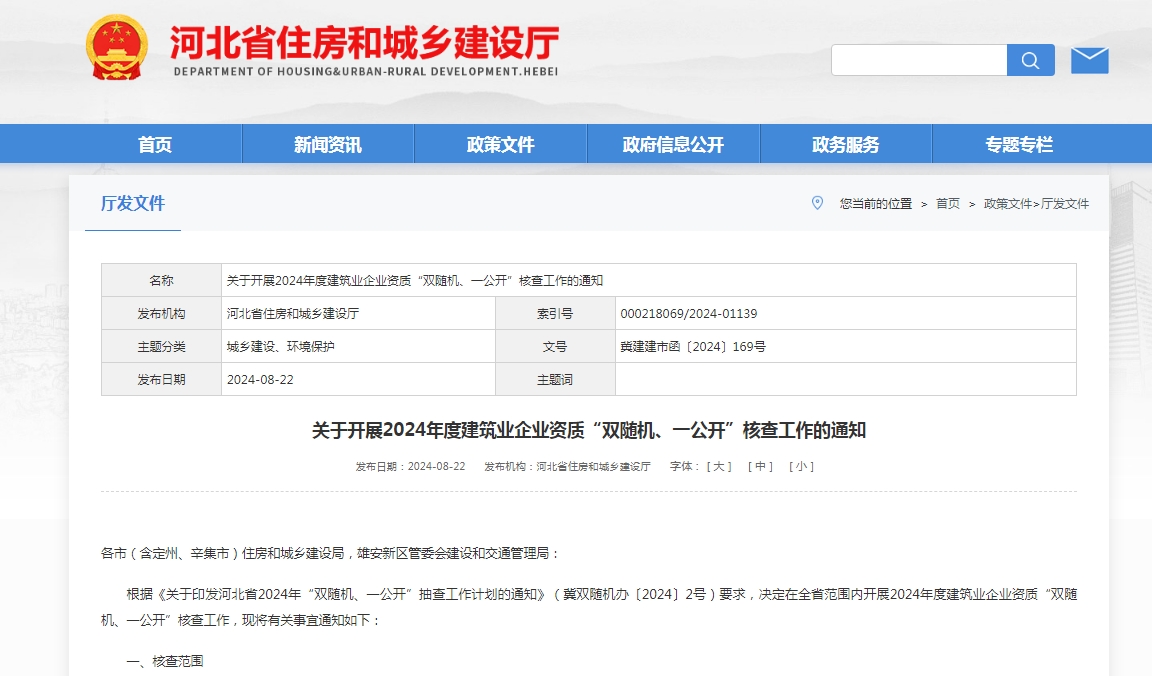The image size is (1152, 676).
Task: Set article font size to 小
Action: pyautogui.click(x=799, y=465)
